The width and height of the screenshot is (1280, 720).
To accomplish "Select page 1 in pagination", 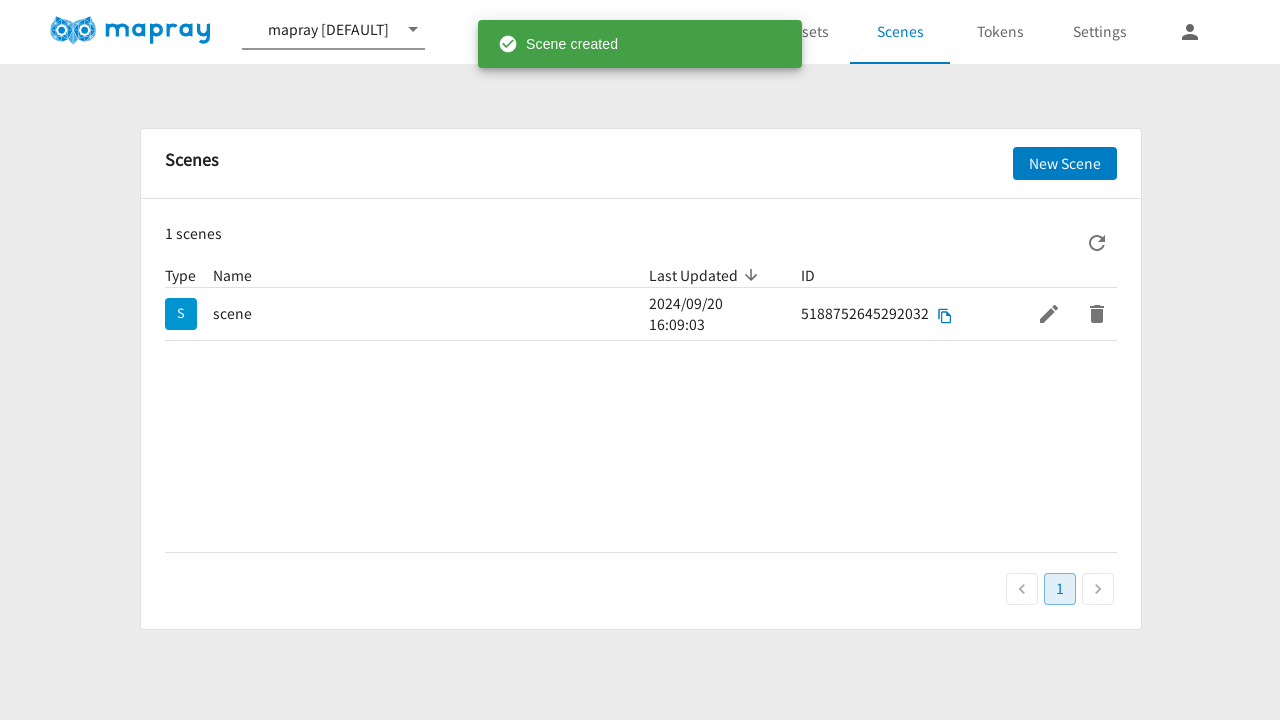I will pyautogui.click(x=1059, y=589).
